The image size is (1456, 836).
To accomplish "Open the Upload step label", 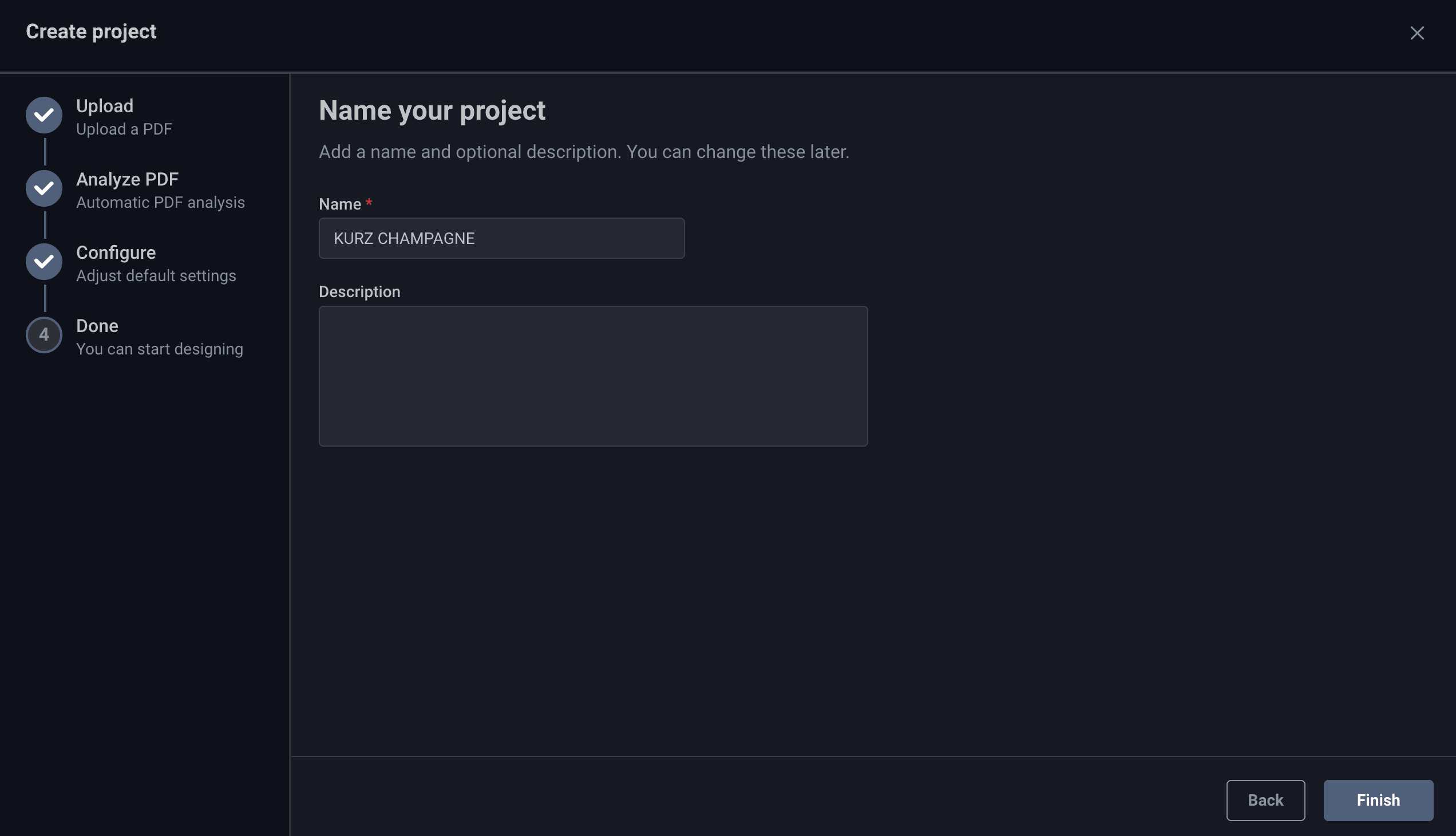I will tap(105, 106).
